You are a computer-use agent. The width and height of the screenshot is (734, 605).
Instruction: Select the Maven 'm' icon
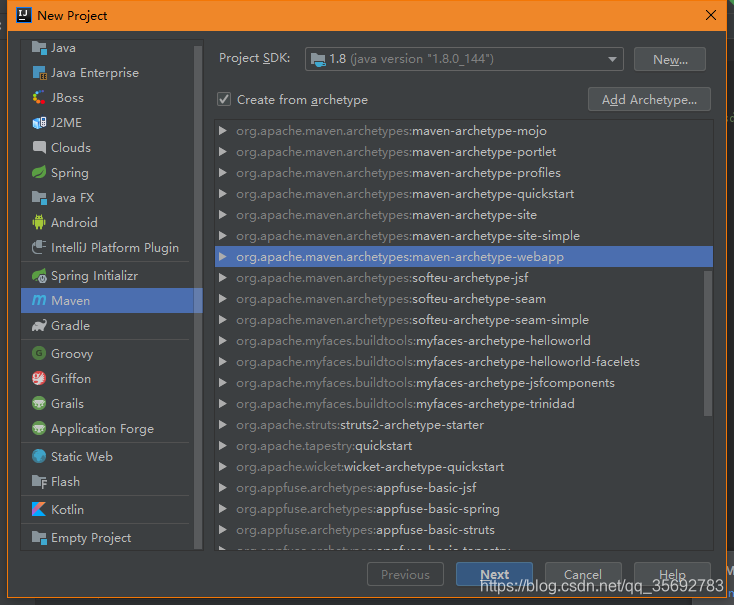39,300
